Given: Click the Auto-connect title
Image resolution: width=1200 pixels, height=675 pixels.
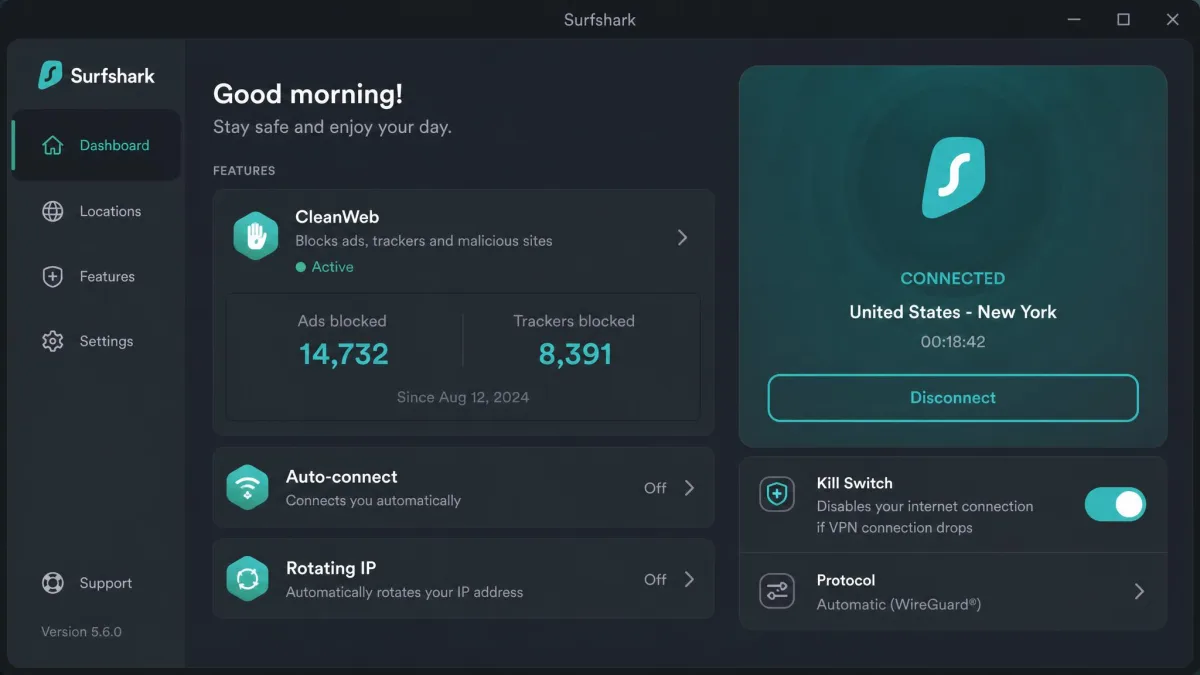Looking at the screenshot, I should [342, 477].
